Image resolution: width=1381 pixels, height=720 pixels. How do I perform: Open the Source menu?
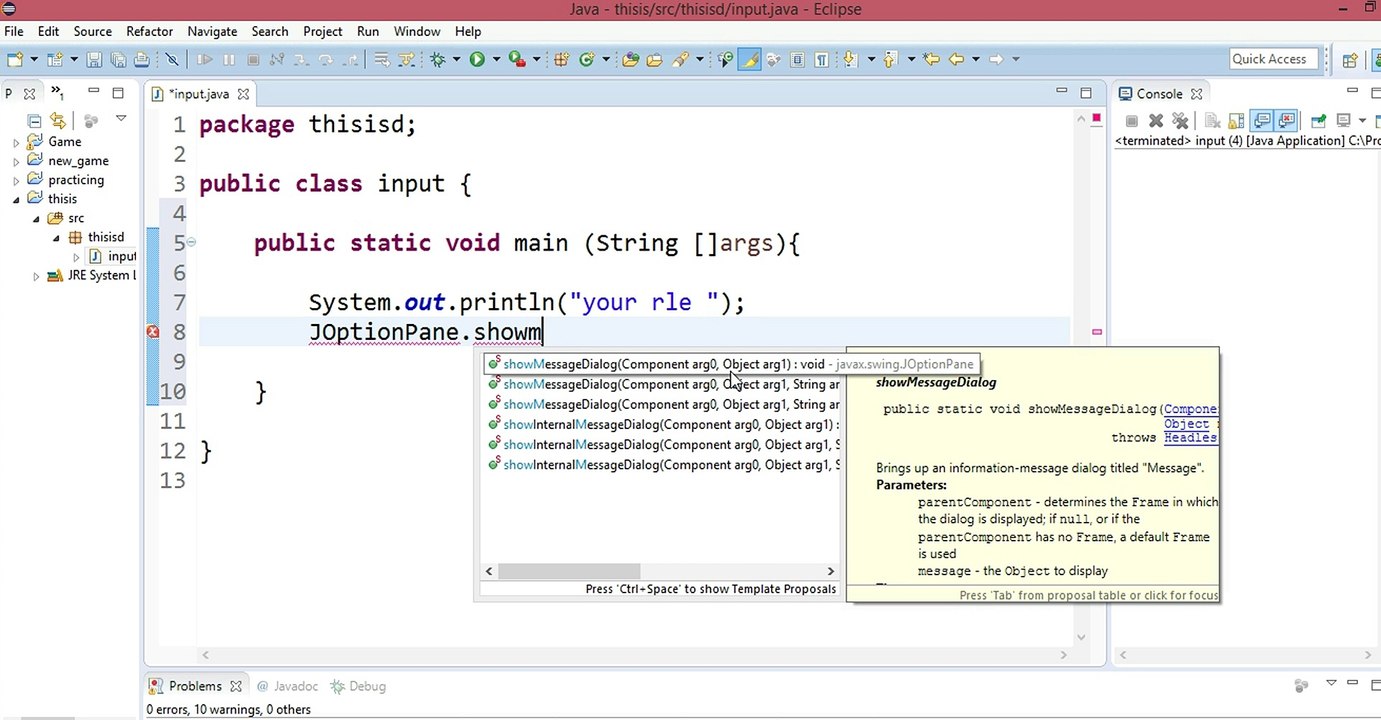pyautogui.click(x=92, y=31)
